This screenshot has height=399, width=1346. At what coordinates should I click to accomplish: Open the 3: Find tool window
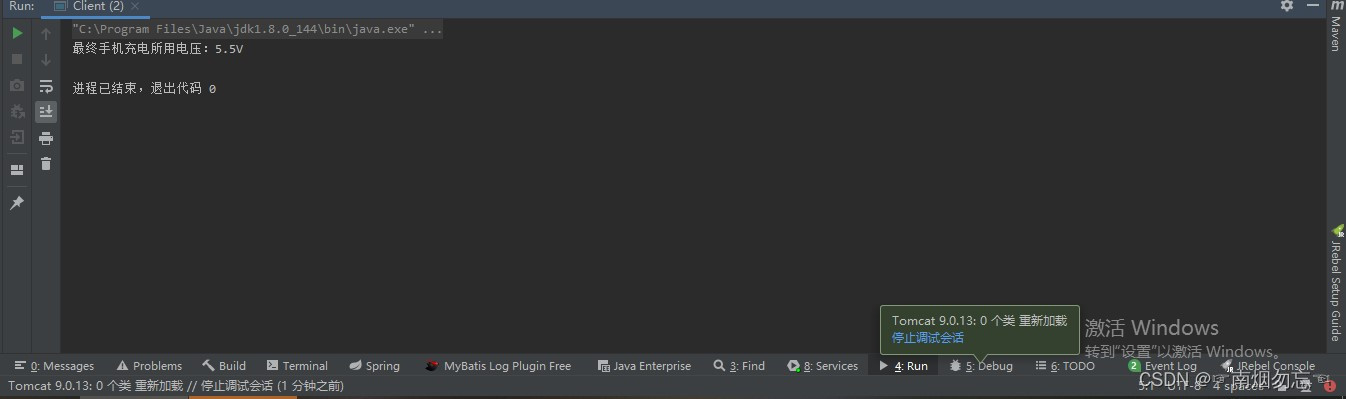pyautogui.click(x=739, y=366)
